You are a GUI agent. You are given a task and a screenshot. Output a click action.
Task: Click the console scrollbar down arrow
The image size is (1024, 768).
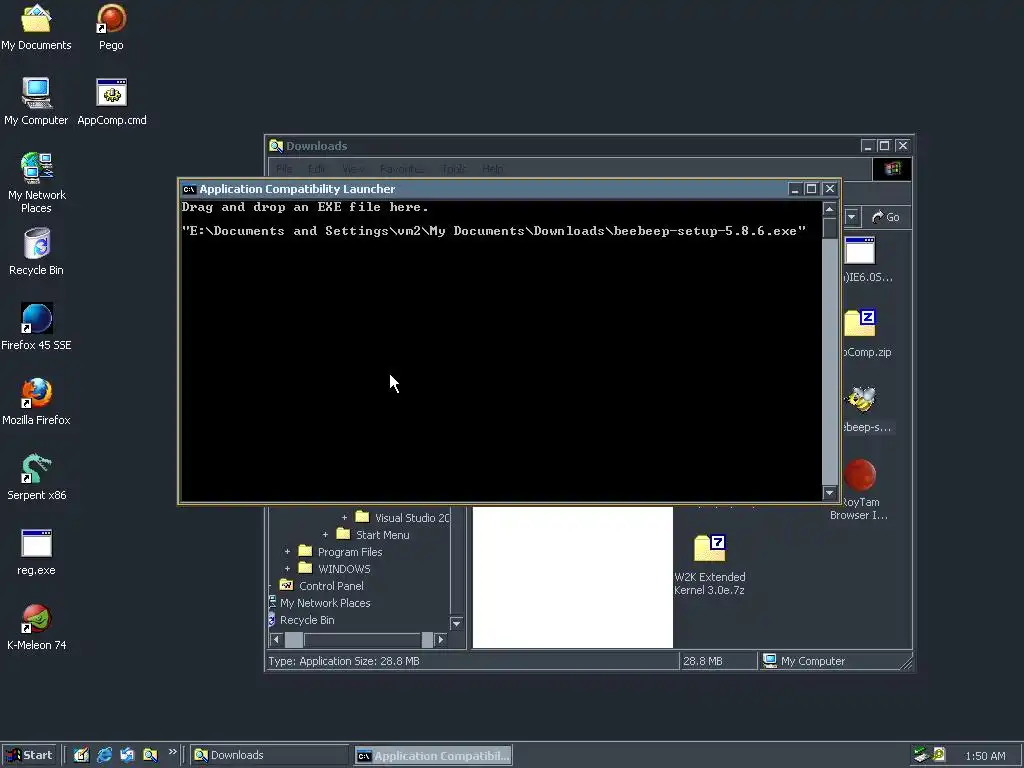[829, 492]
